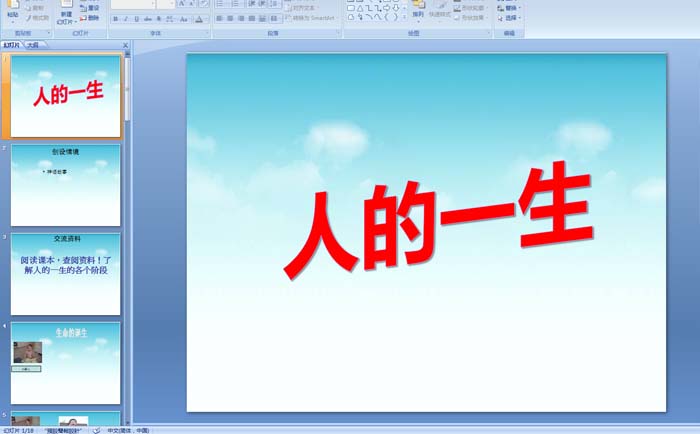
Task: Open the Line Spacing menu
Action: (275, 4)
